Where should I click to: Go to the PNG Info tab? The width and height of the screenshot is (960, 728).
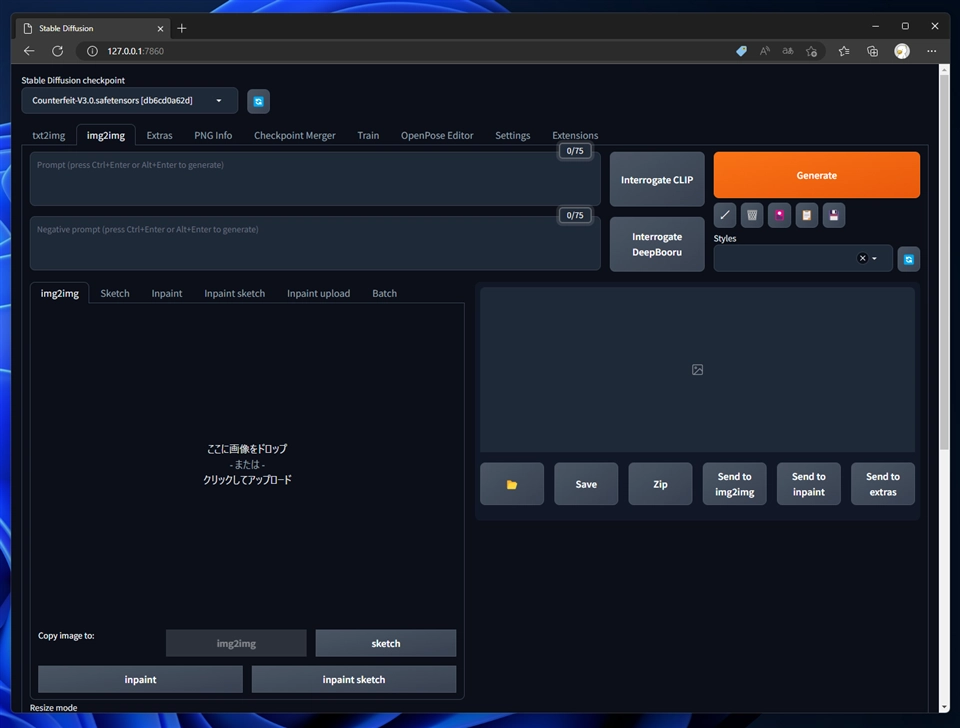[213, 135]
